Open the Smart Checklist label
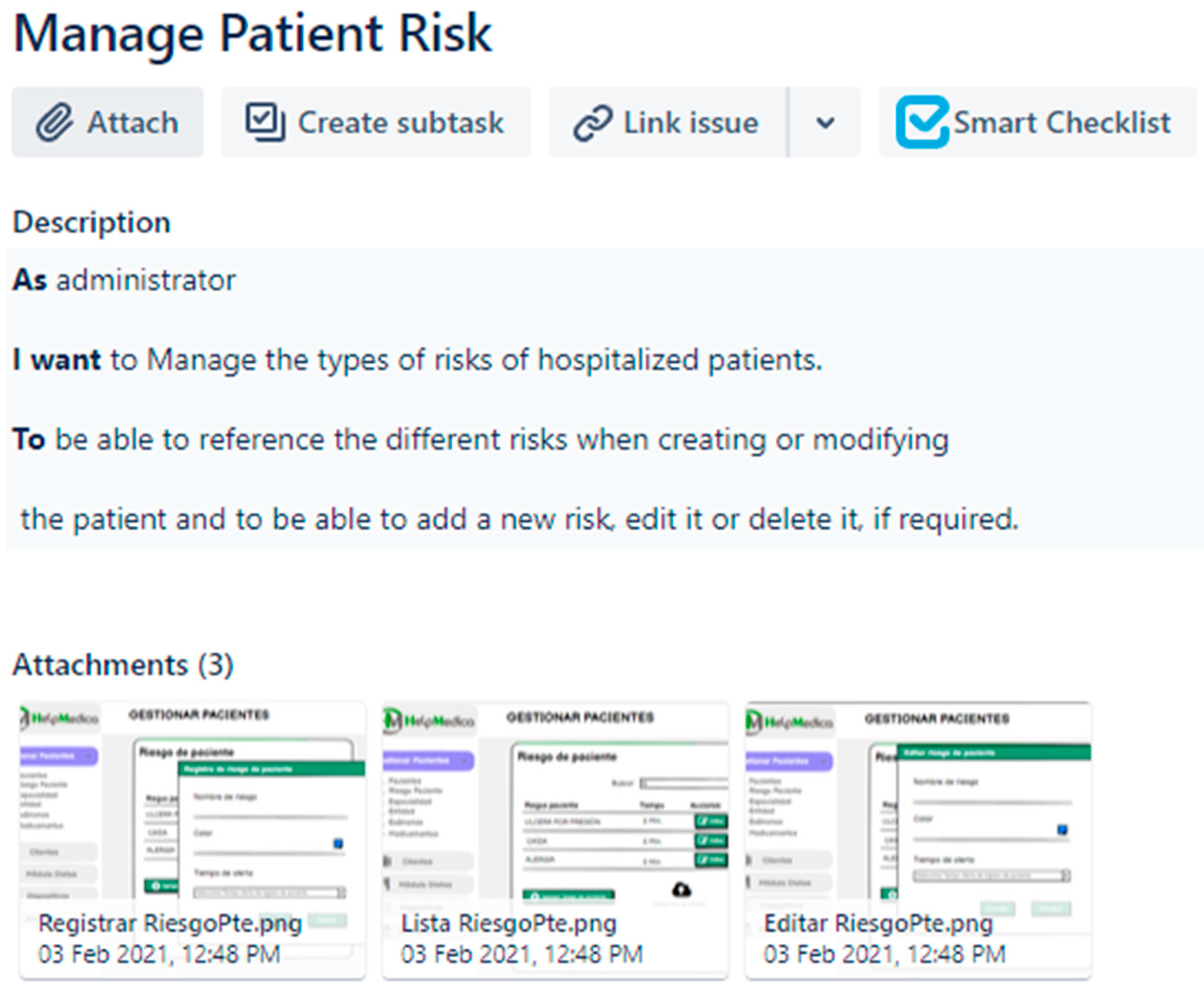Viewport: 1204px width, 1003px height. click(1061, 123)
